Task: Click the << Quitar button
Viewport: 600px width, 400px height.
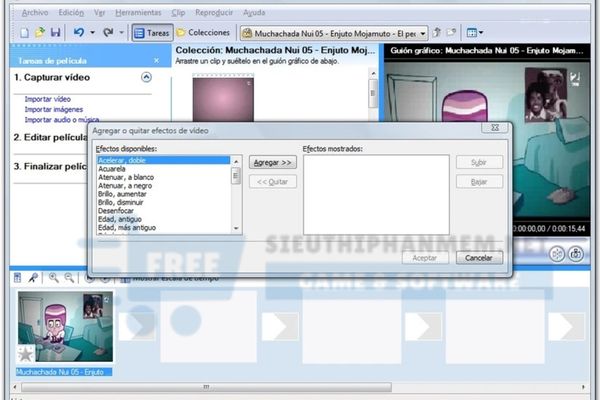Action: (x=273, y=182)
